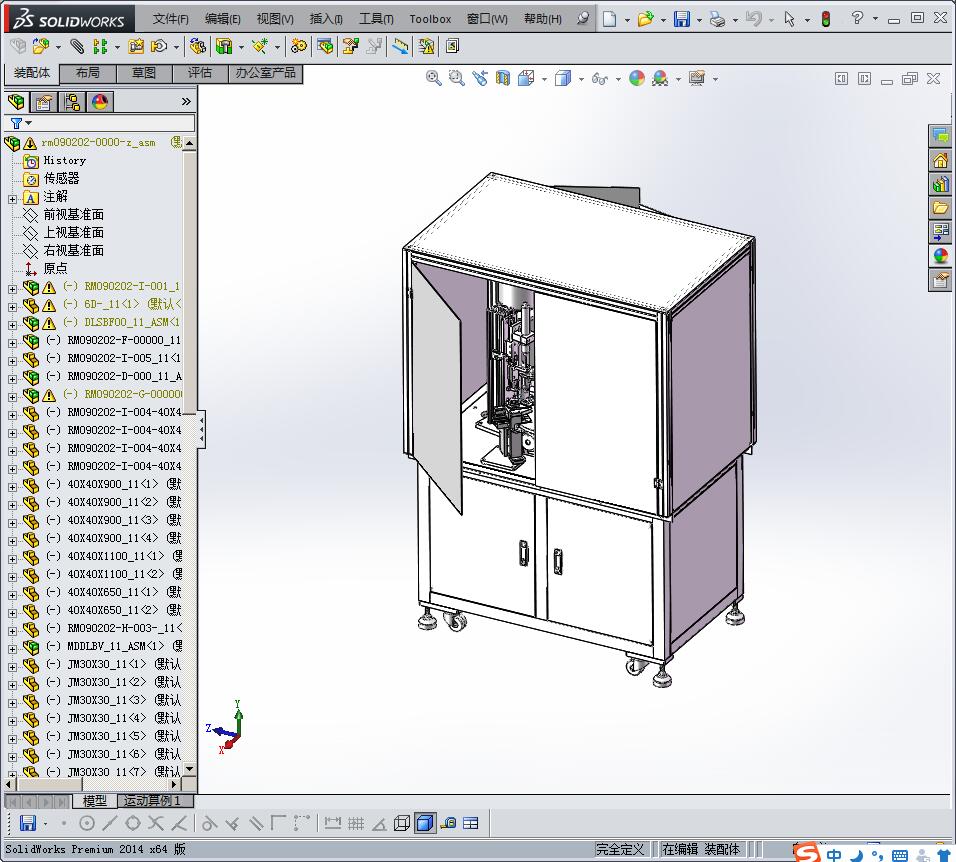This screenshot has height=862, width=956.
Task: Open the DisplayManager color ball tab
Action: click(x=99, y=102)
